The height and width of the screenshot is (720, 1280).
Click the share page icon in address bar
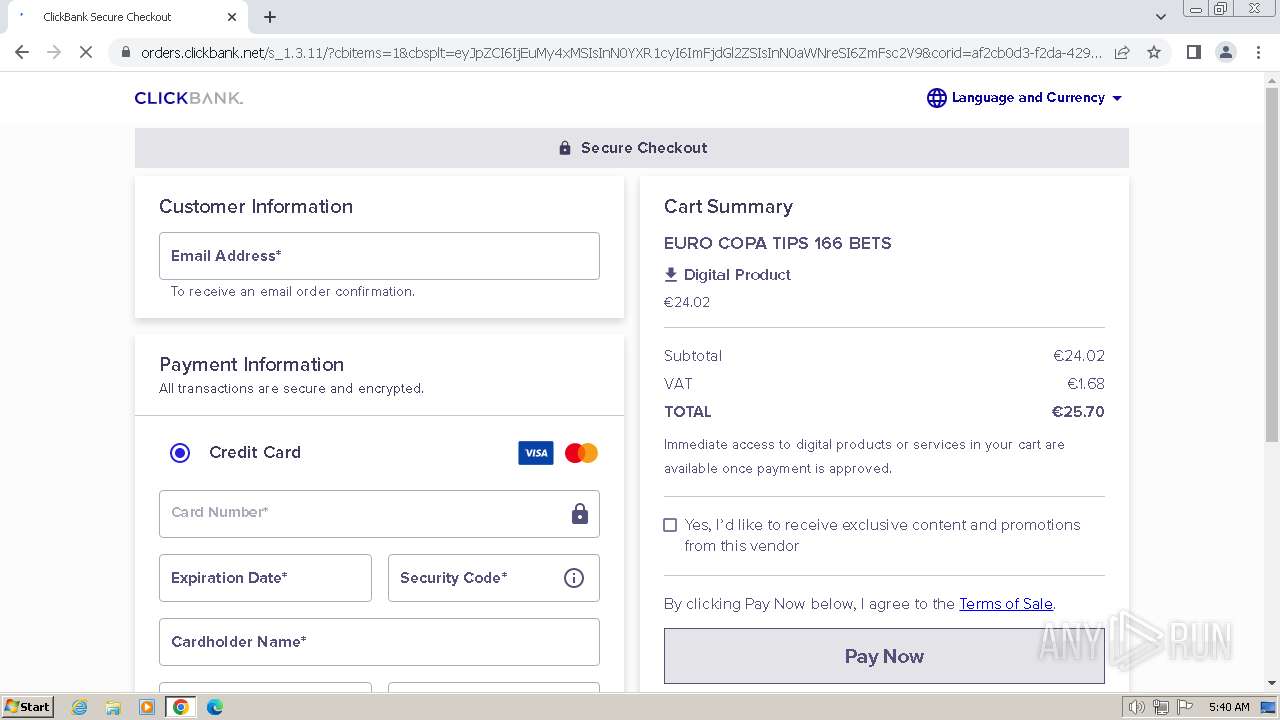(1122, 52)
